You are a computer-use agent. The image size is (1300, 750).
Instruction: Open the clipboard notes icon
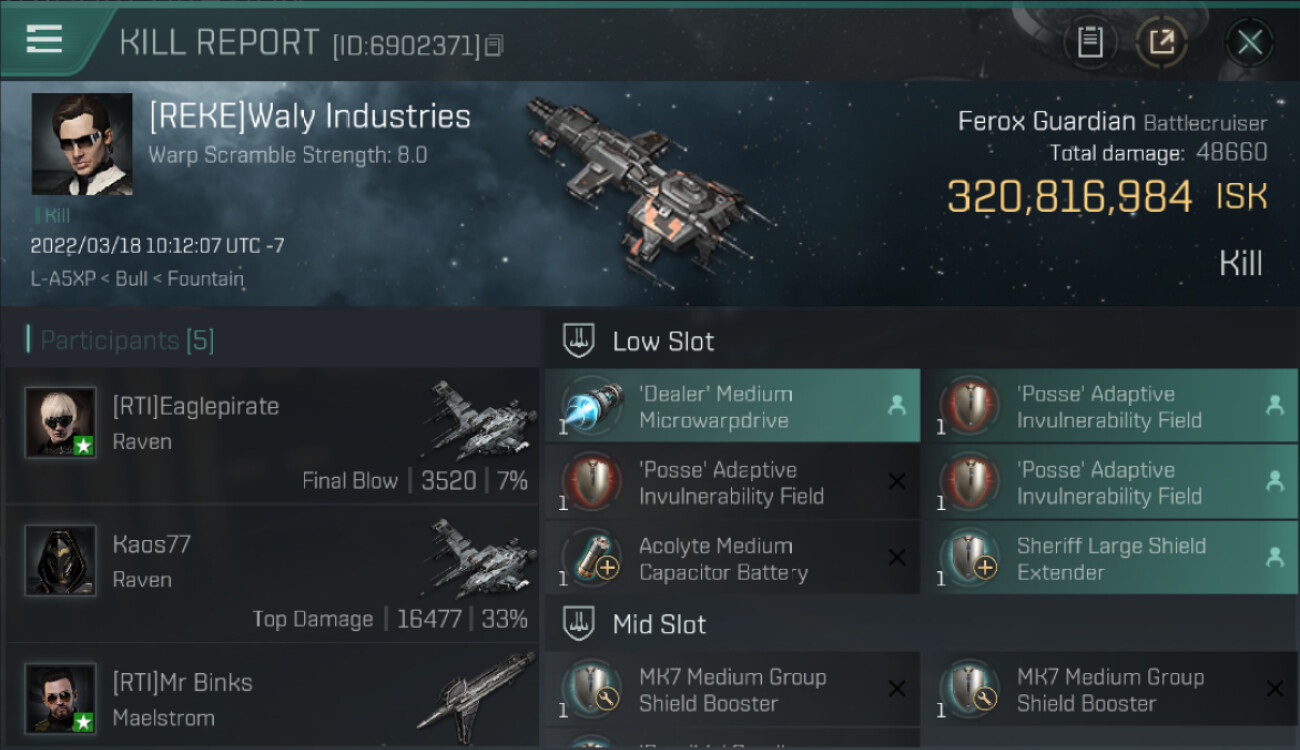tap(1090, 42)
